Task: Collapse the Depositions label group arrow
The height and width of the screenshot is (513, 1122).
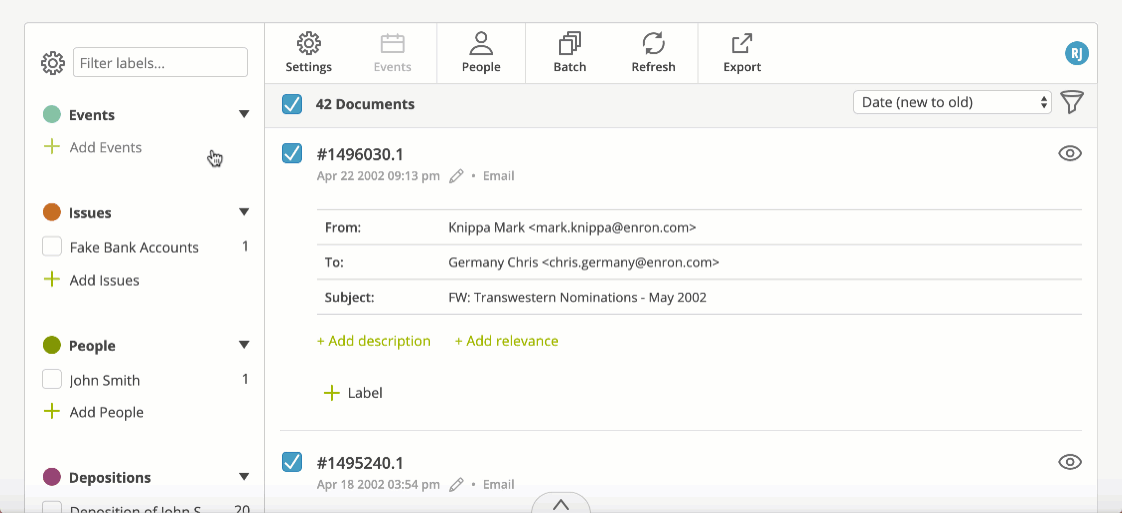Action: (244, 477)
